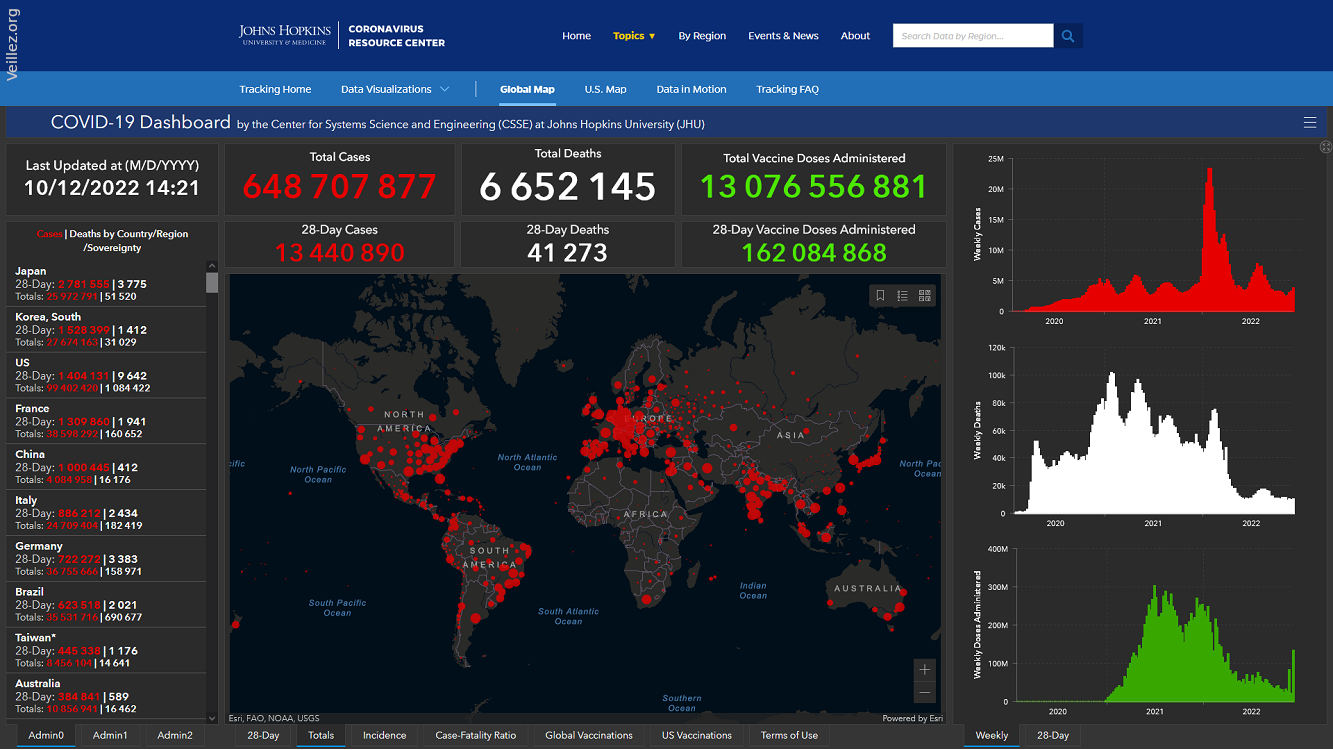
Task: Open the Data Visualizations dropdown
Action: click(x=395, y=89)
